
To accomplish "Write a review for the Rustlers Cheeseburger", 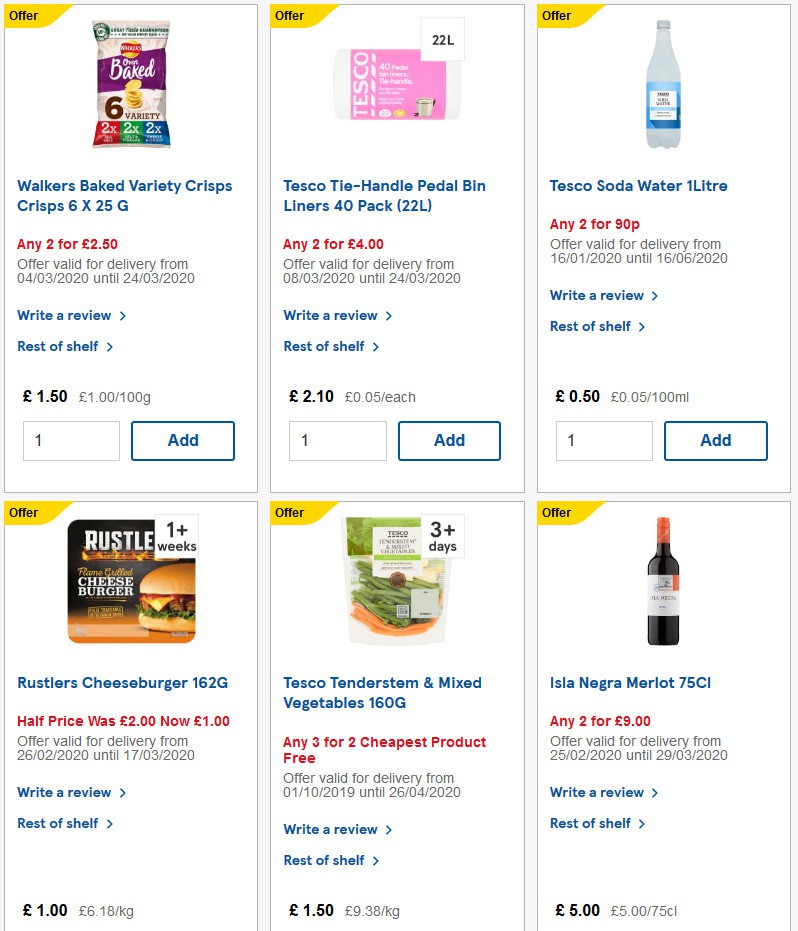I will [x=64, y=792].
